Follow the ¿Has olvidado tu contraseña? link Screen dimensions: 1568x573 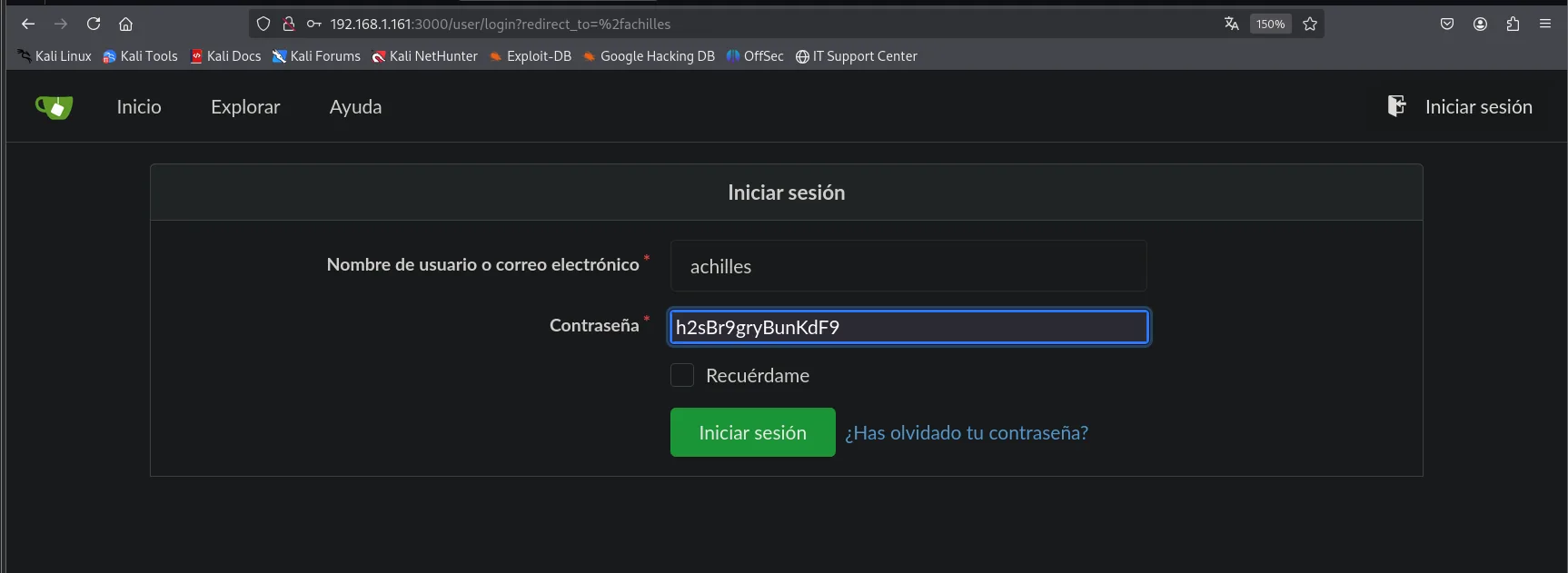coord(967,433)
